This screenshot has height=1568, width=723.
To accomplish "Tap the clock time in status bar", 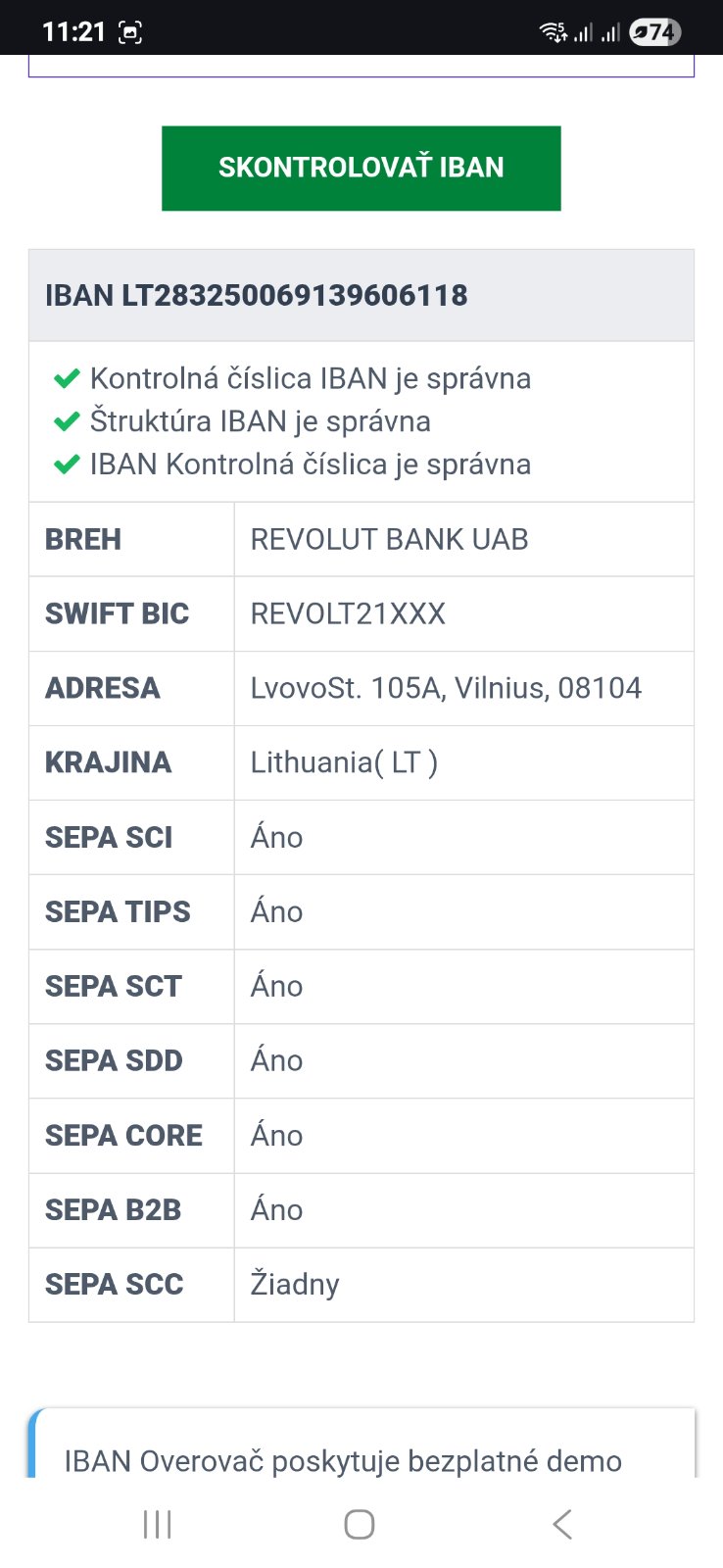I will click(x=73, y=32).
